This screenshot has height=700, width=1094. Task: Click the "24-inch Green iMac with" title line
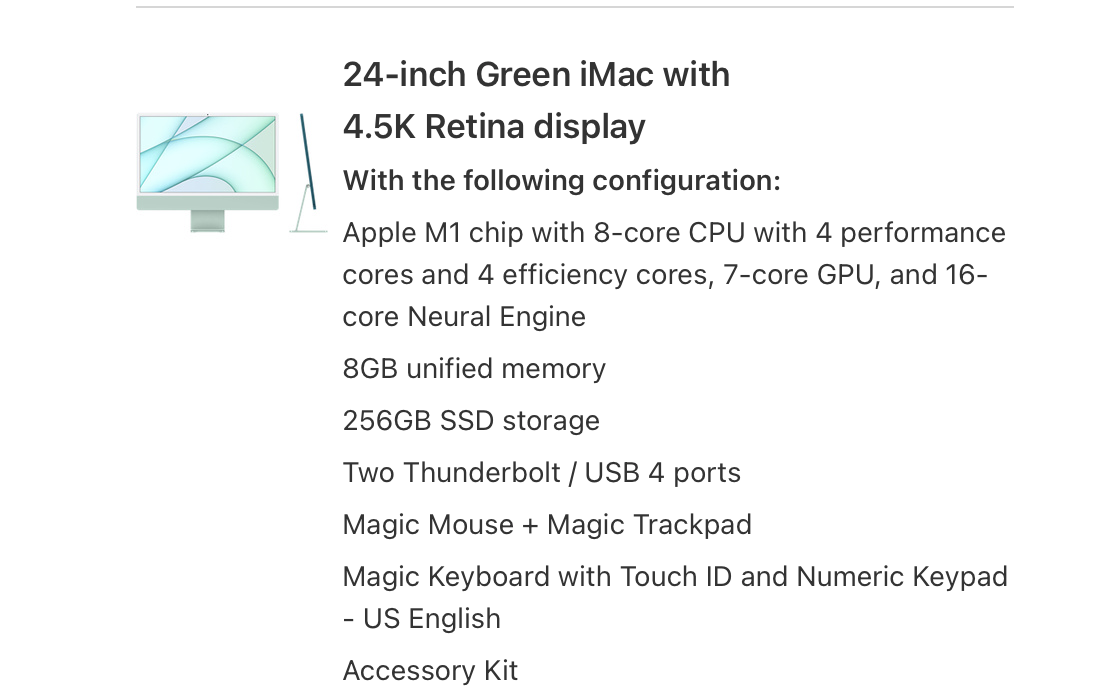[x=536, y=75]
